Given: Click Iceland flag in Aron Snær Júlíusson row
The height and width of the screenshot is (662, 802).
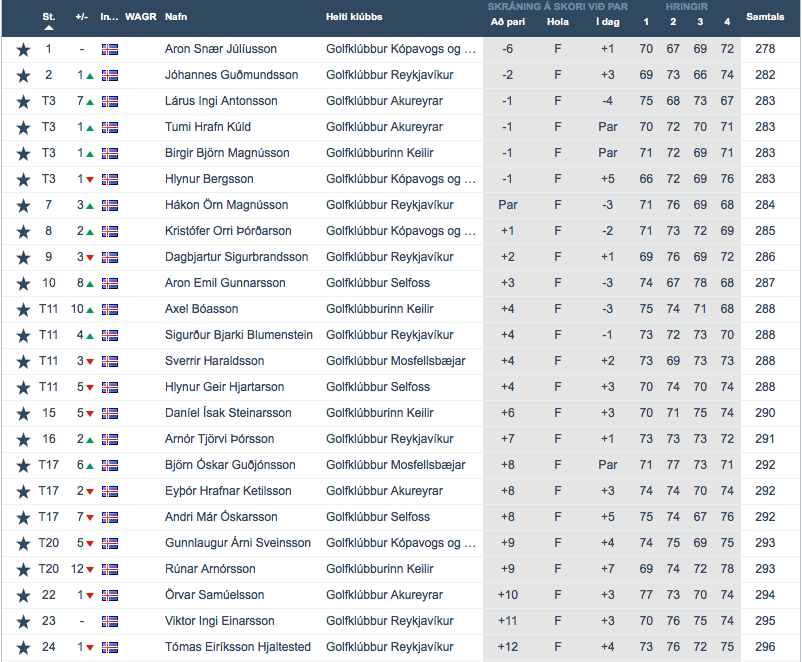Looking at the screenshot, I should click(109, 50).
